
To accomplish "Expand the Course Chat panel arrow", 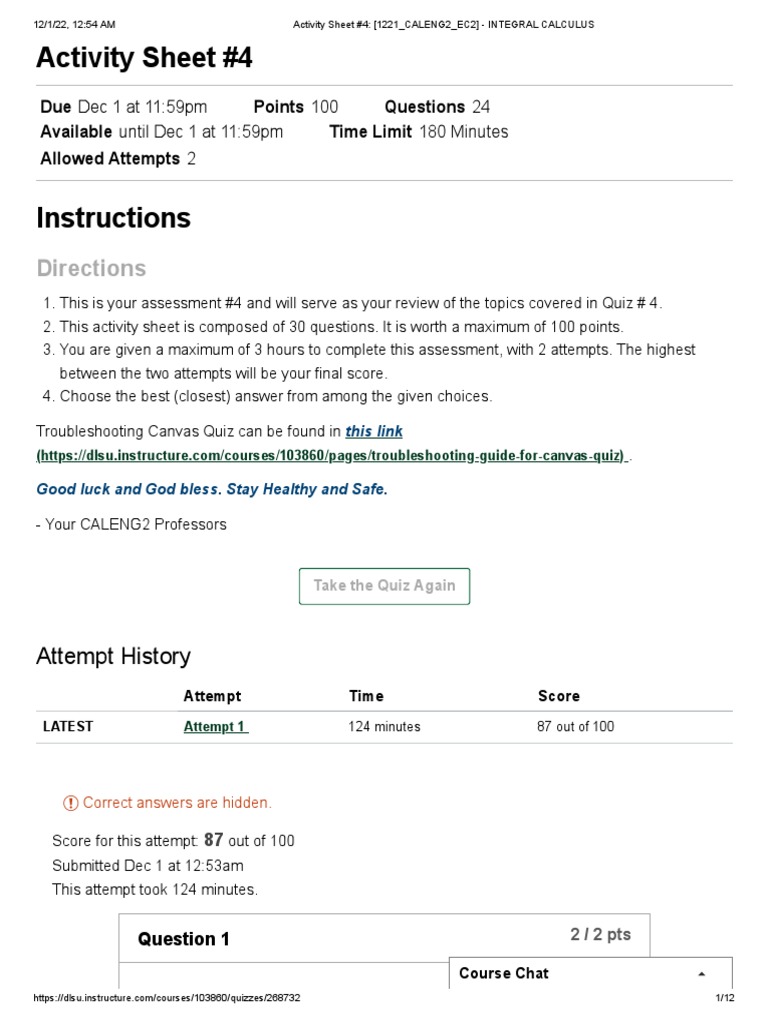I will pyautogui.click(x=701, y=974).
